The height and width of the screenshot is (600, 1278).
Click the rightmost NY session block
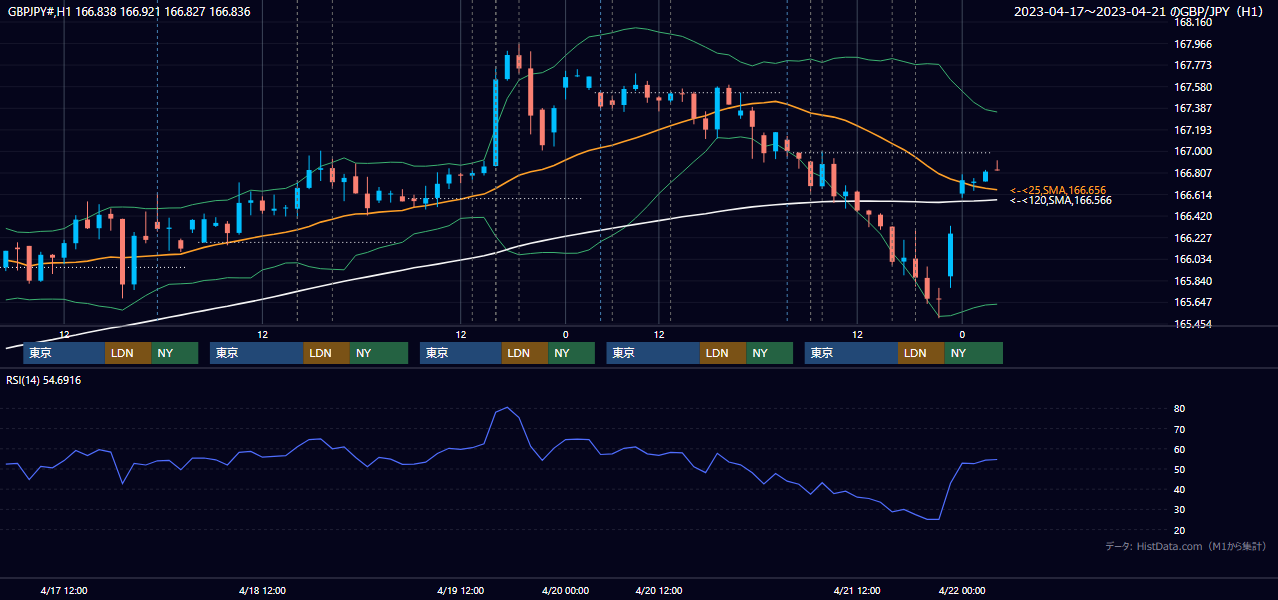point(973,353)
